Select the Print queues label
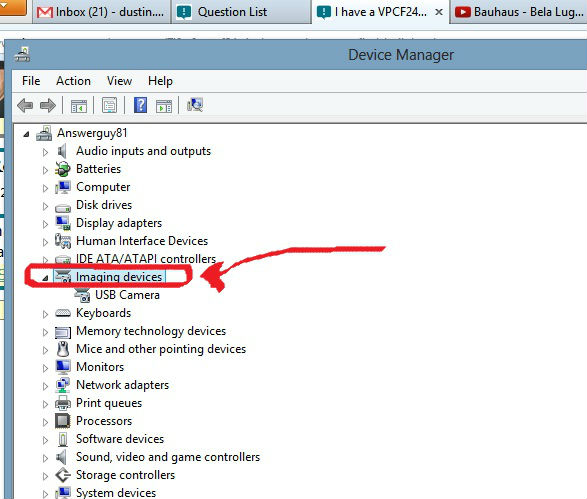The height and width of the screenshot is (499, 587). click(x=109, y=403)
